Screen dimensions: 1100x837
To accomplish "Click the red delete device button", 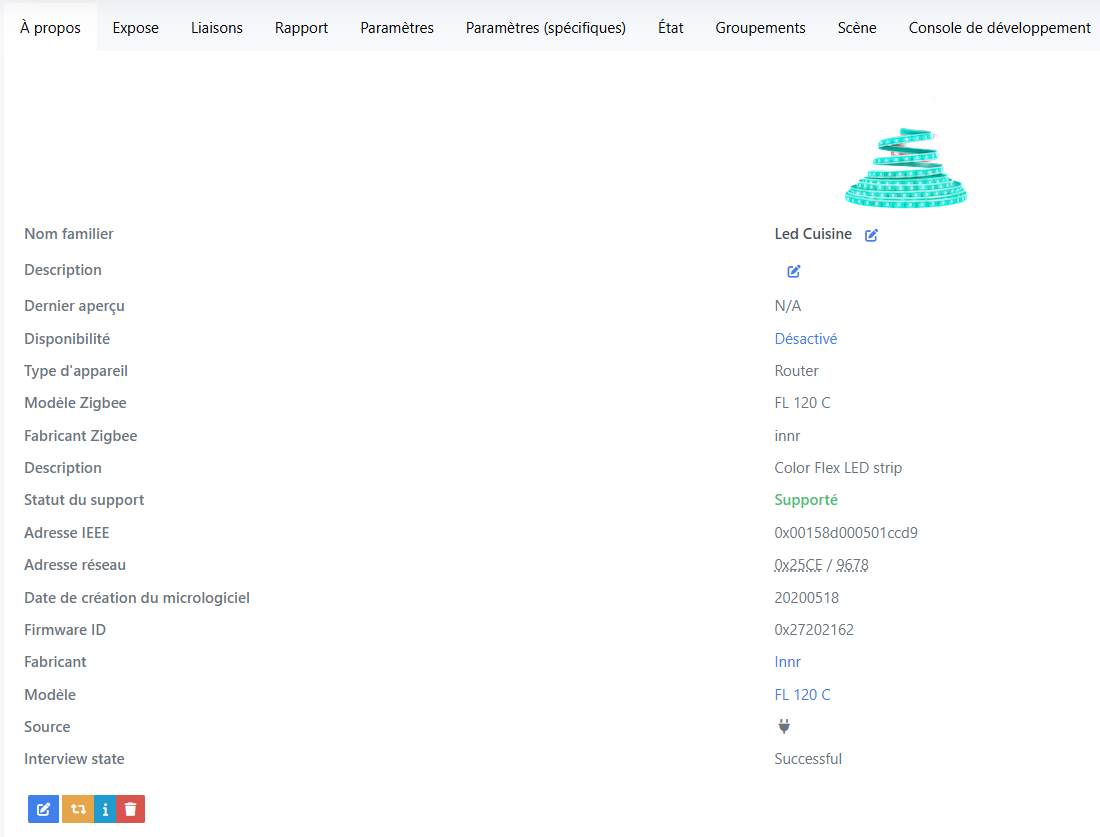I will (130, 809).
